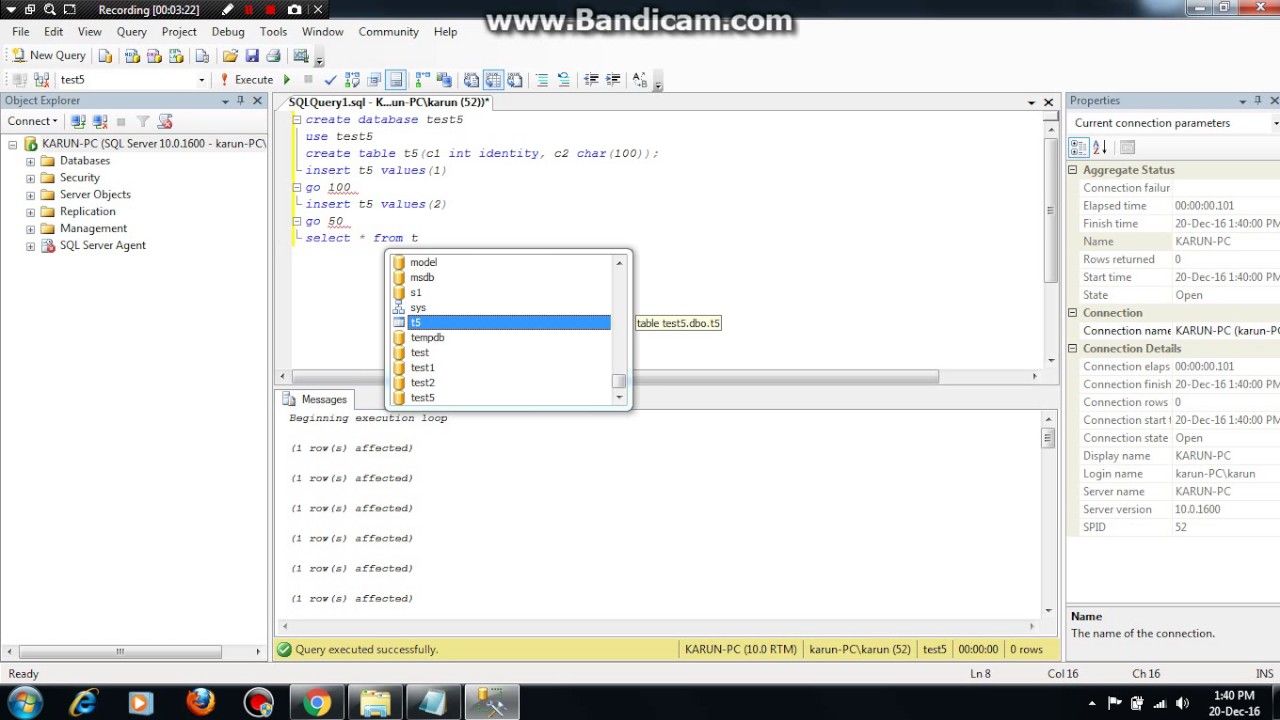
Task: Expand the Server Objects folder
Action: pos(30,195)
